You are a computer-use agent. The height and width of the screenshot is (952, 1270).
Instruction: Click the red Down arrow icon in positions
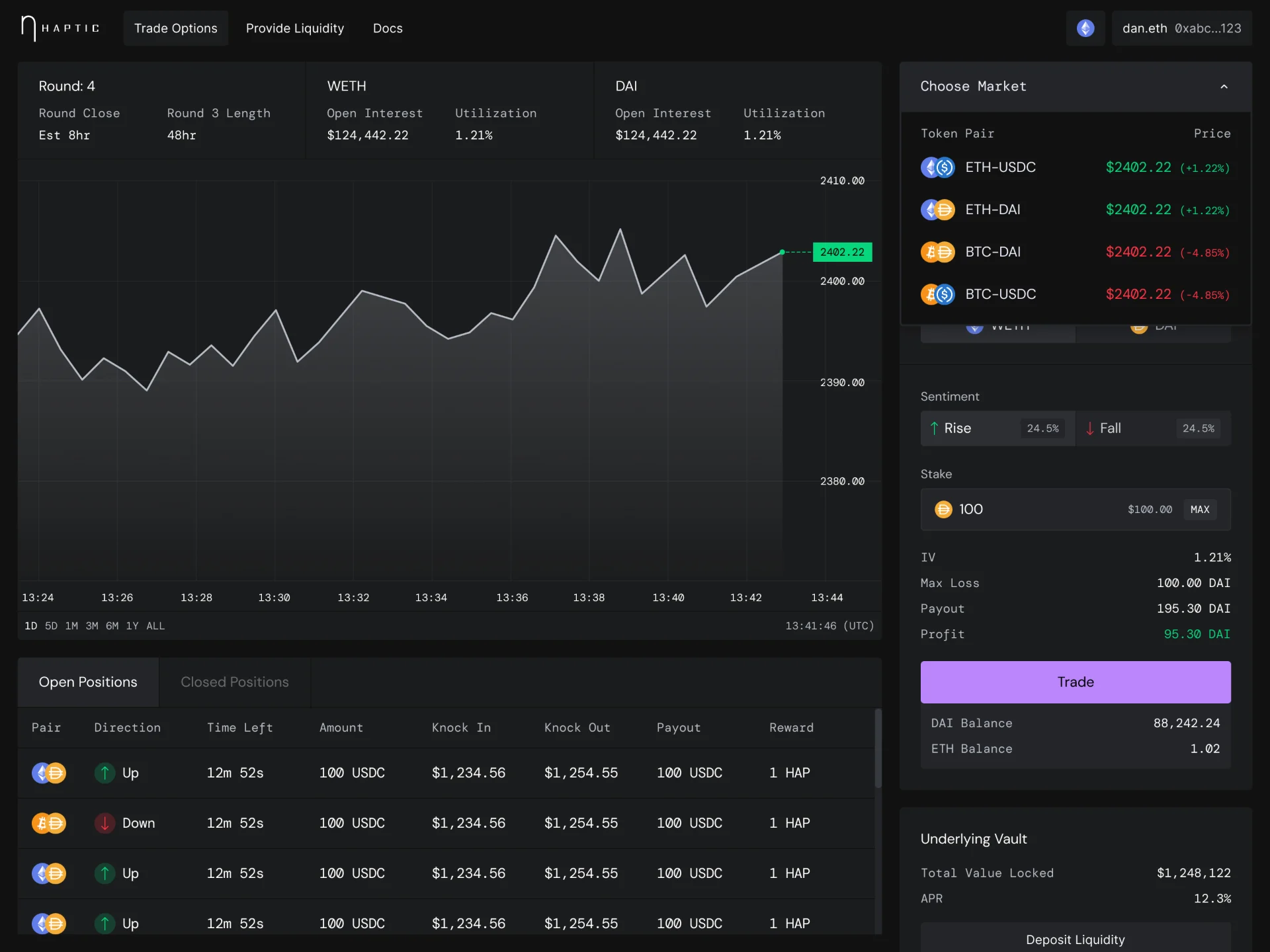(105, 823)
